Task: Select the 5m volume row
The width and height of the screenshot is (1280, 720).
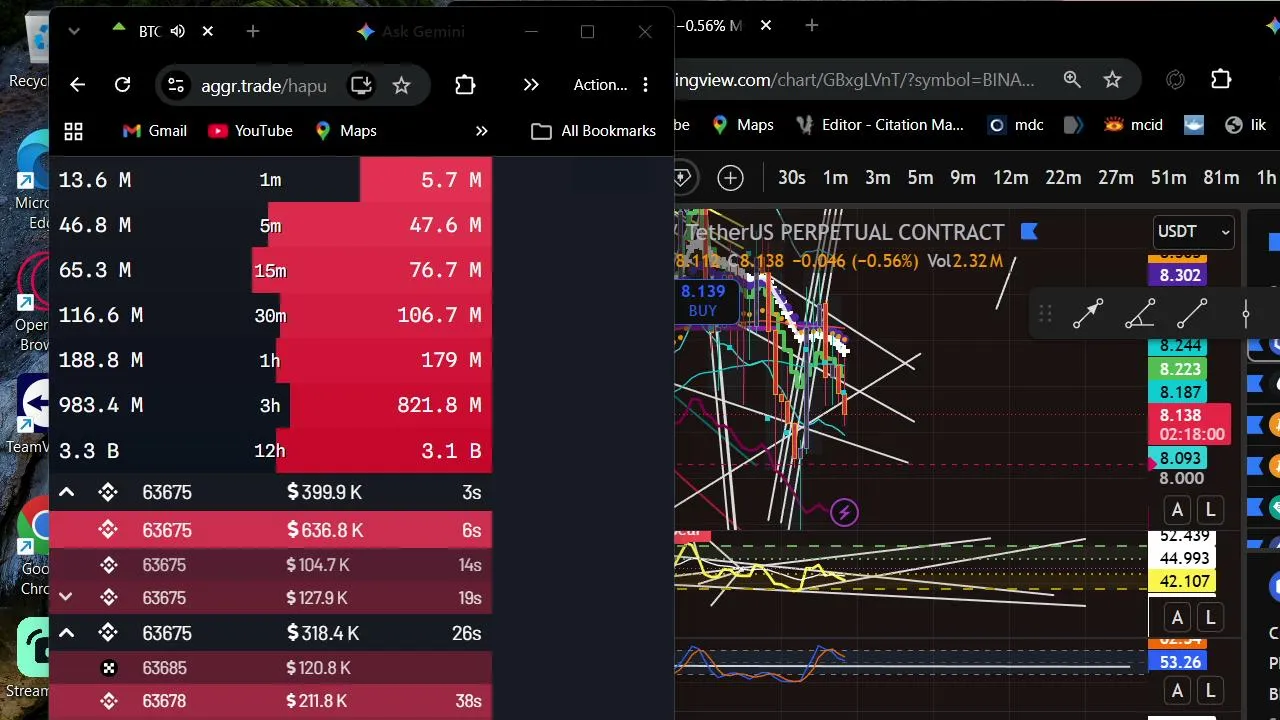Action: pyautogui.click(x=270, y=225)
